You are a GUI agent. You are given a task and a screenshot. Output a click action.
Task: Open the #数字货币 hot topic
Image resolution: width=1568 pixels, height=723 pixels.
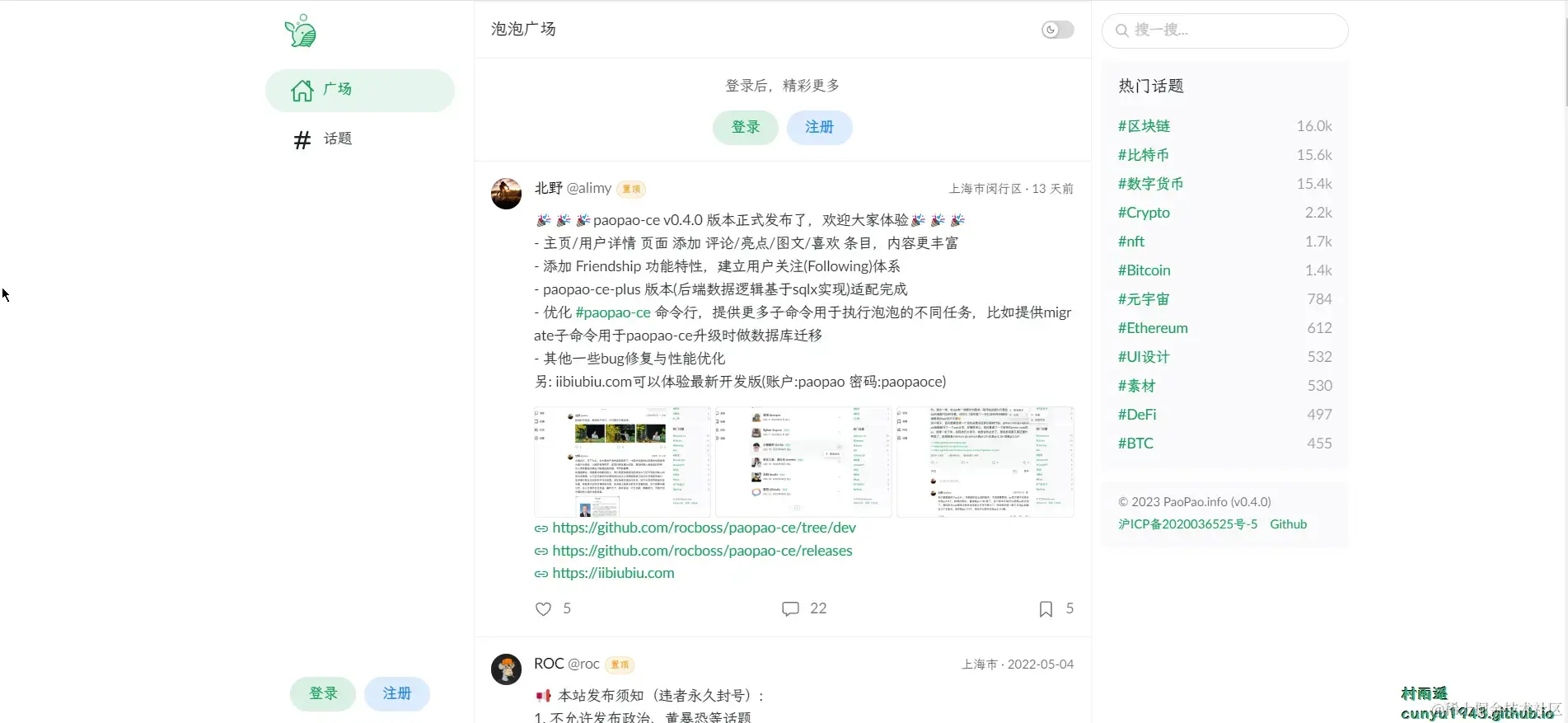[x=1150, y=184]
